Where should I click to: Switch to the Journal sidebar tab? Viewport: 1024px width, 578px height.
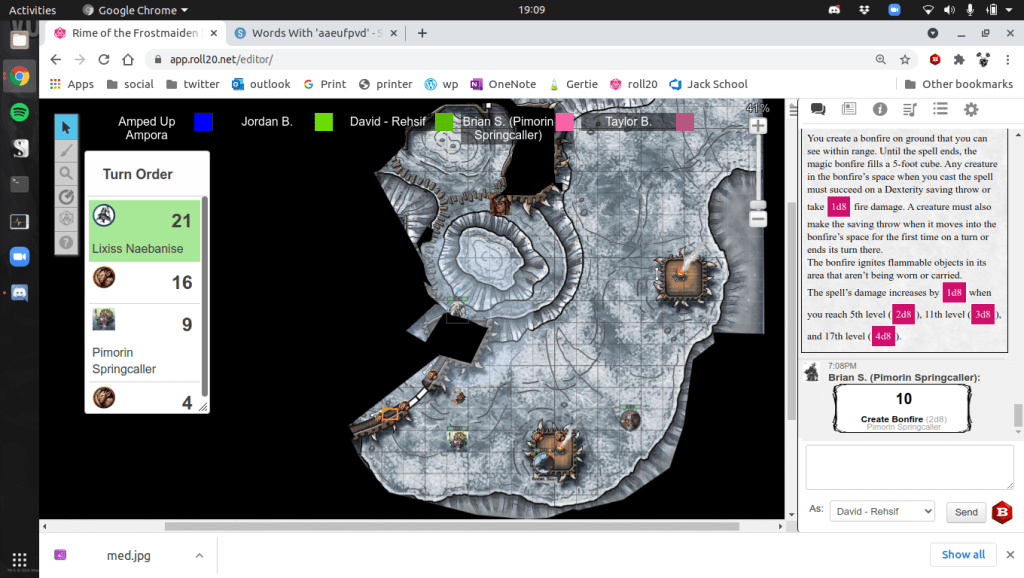(x=849, y=109)
